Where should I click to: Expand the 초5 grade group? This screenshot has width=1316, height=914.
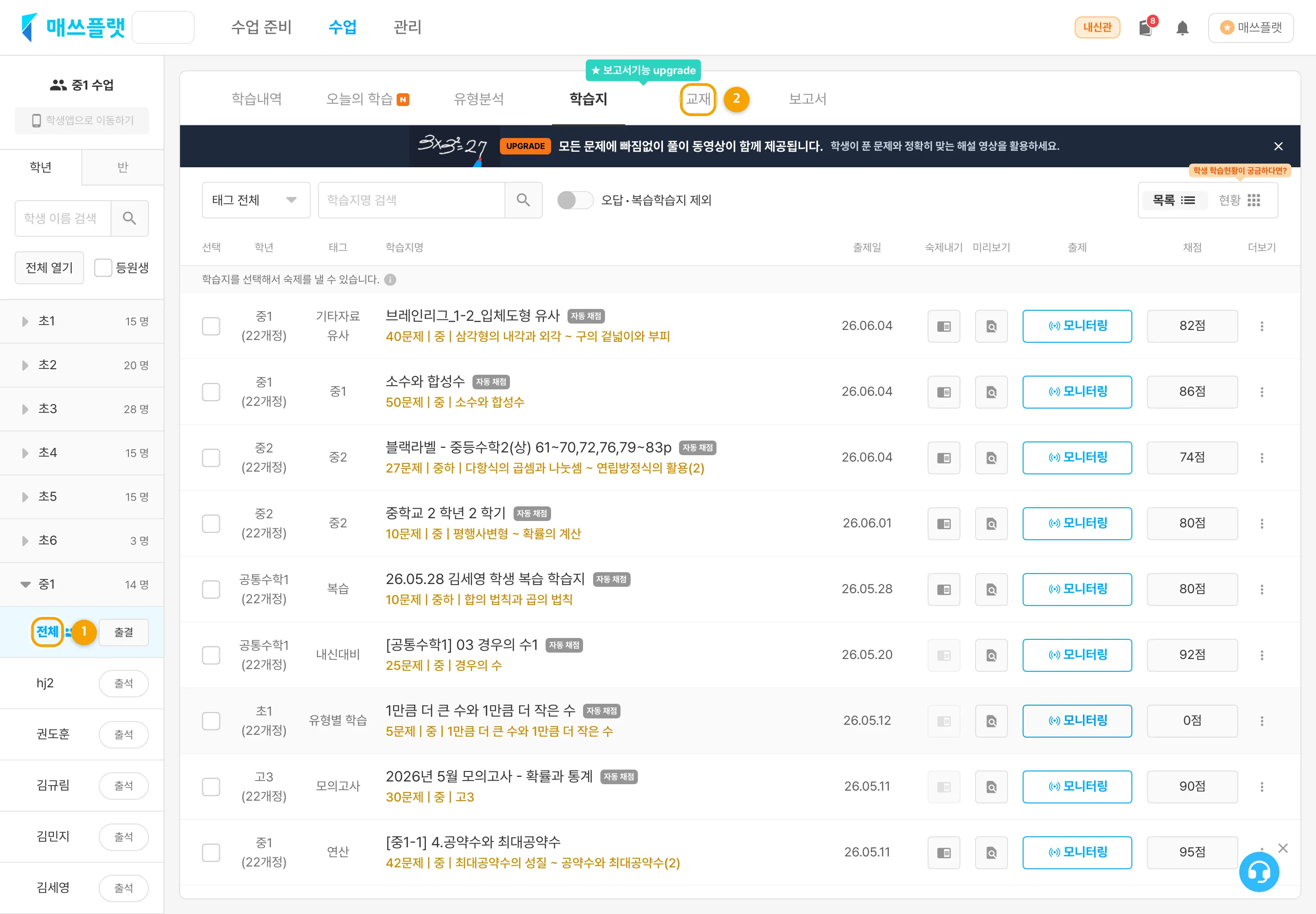[x=82, y=497]
